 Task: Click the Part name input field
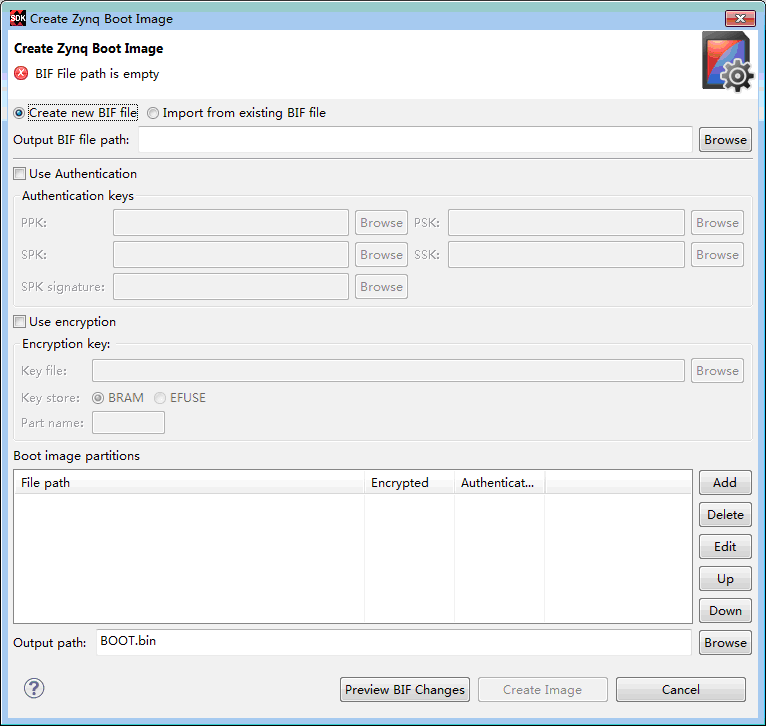[128, 423]
